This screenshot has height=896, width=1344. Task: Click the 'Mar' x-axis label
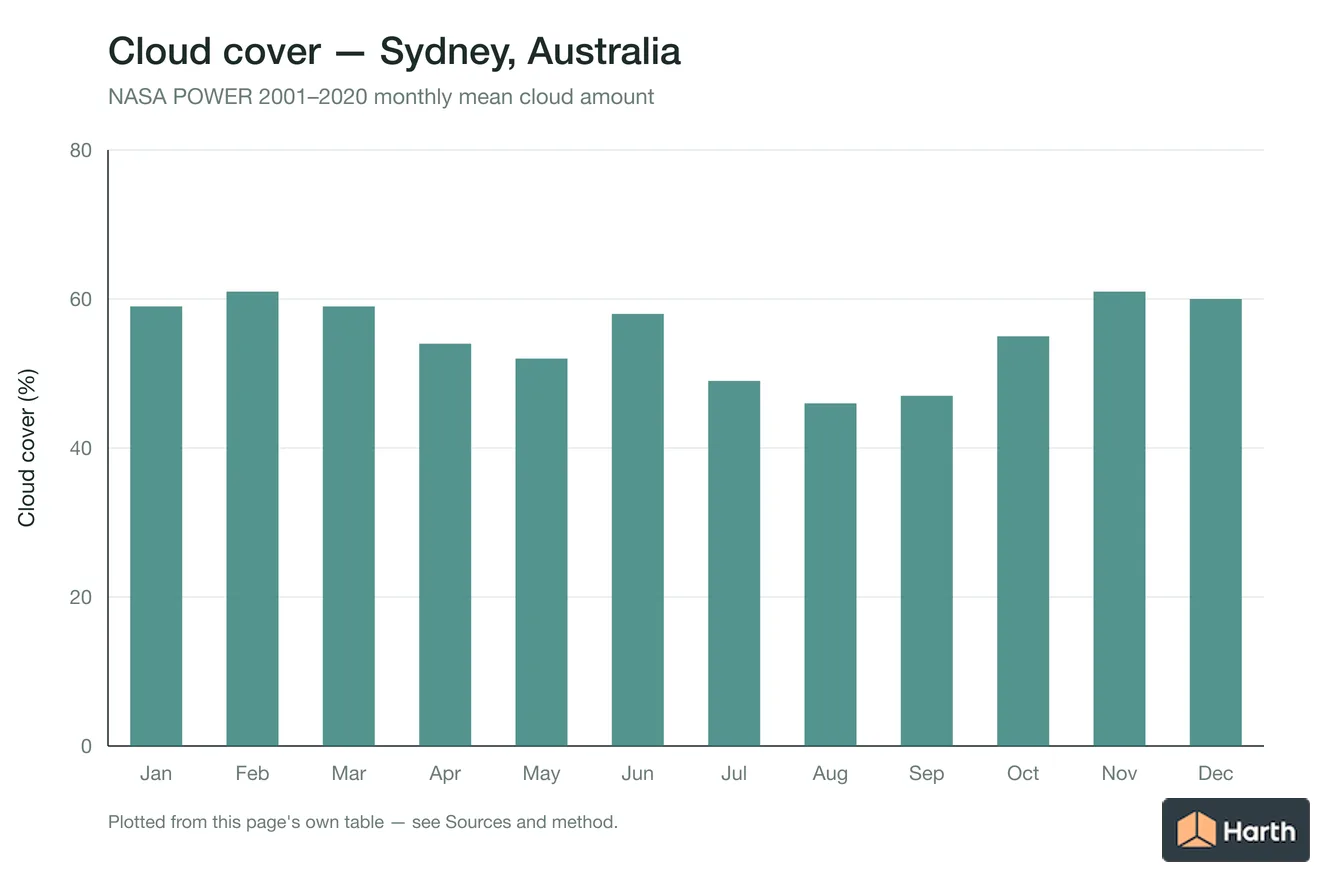349,773
